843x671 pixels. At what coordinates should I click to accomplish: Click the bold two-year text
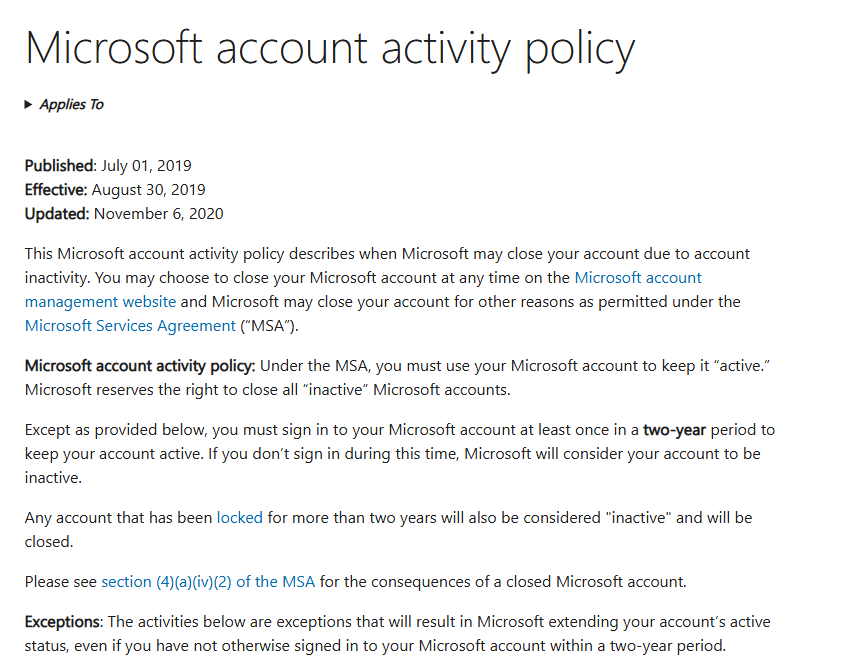click(674, 430)
